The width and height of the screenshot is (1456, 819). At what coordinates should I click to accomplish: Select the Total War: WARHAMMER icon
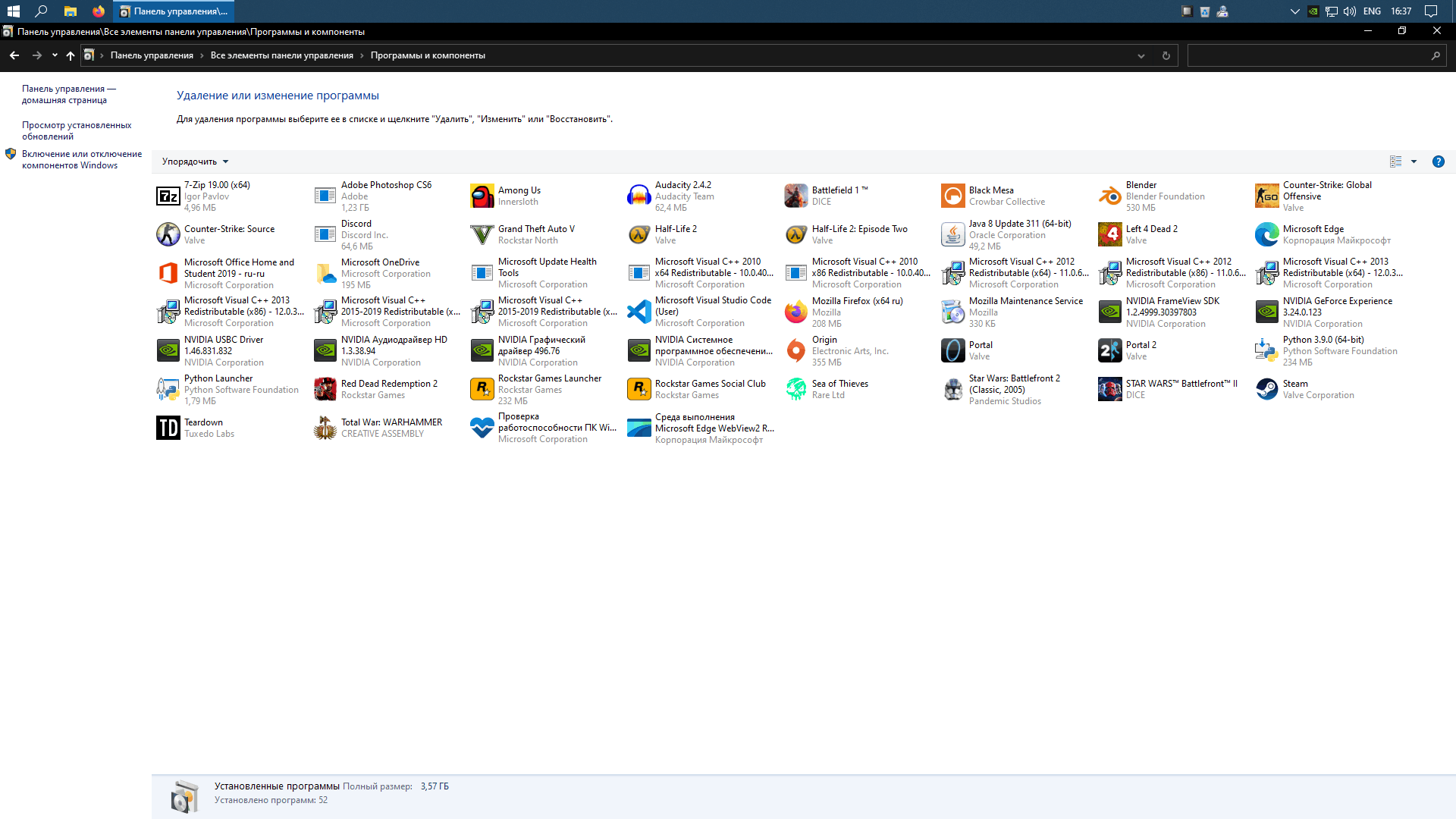point(325,428)
